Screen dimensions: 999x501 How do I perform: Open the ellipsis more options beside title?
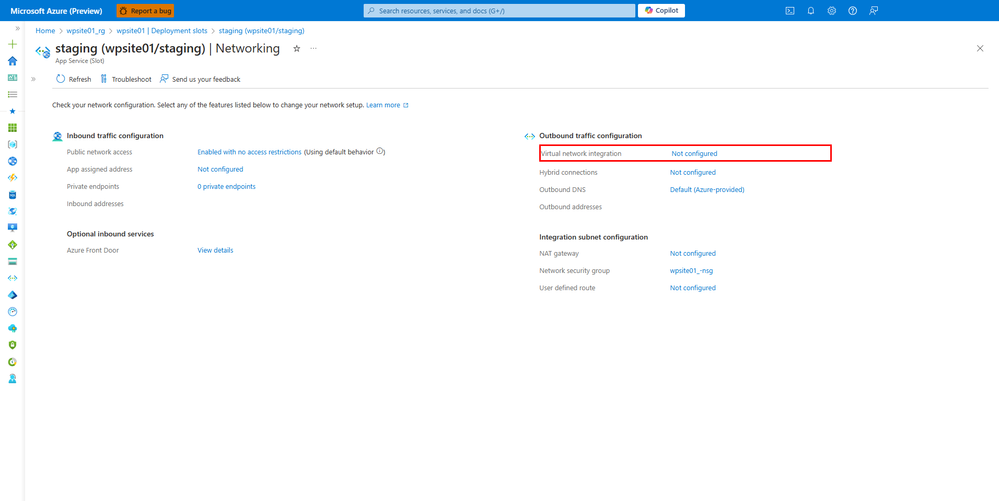tap(313, 49)
